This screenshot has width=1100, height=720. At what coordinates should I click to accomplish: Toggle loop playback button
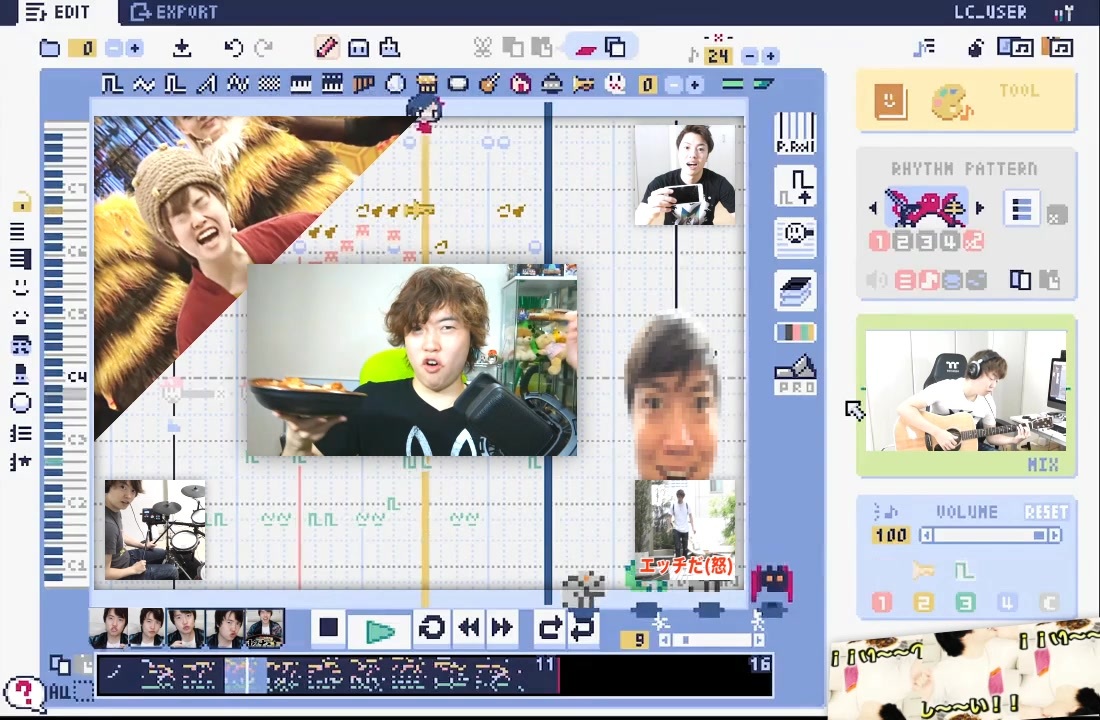(x=431, y=627)
